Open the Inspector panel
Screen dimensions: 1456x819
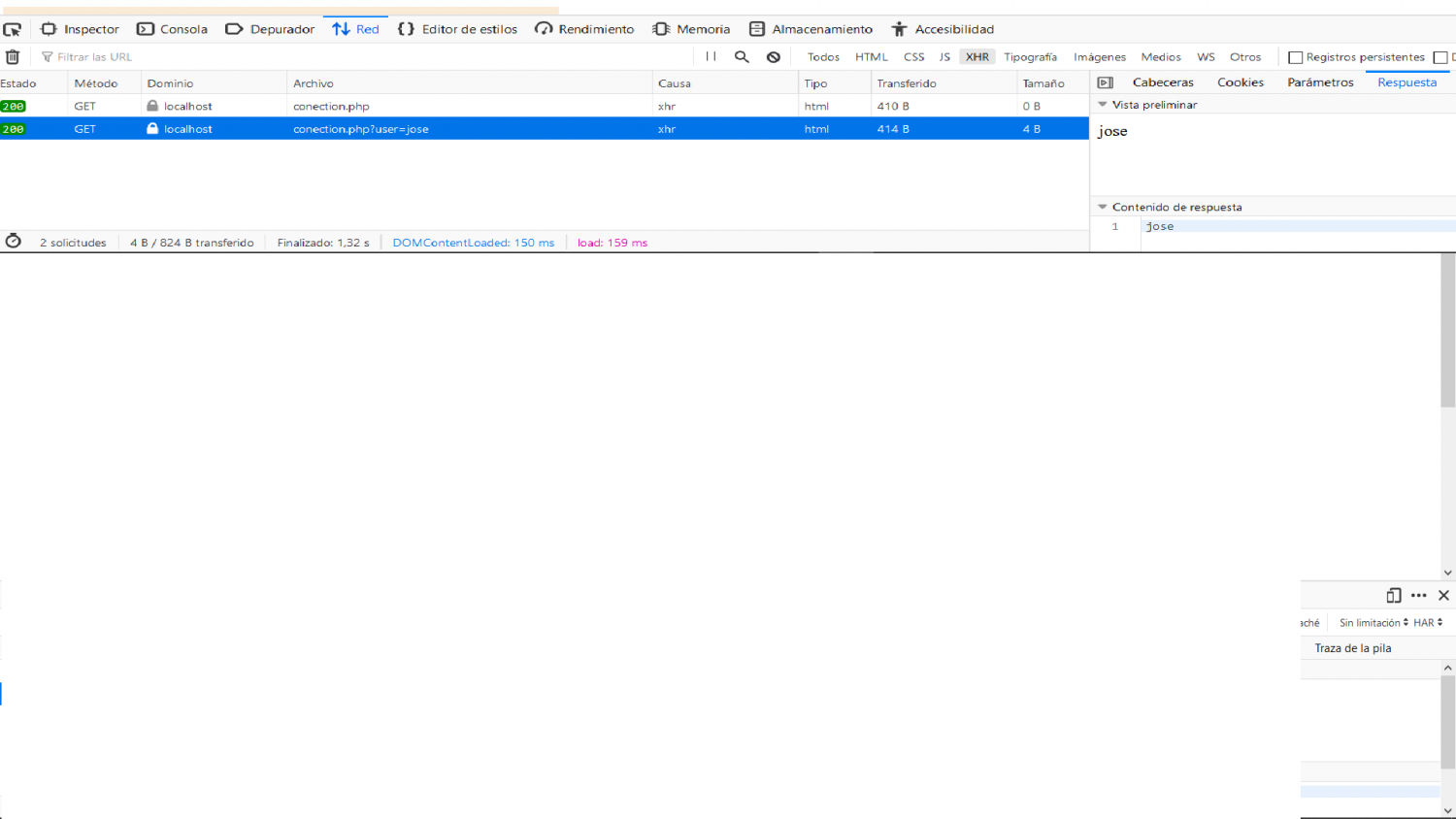(80, 29)
